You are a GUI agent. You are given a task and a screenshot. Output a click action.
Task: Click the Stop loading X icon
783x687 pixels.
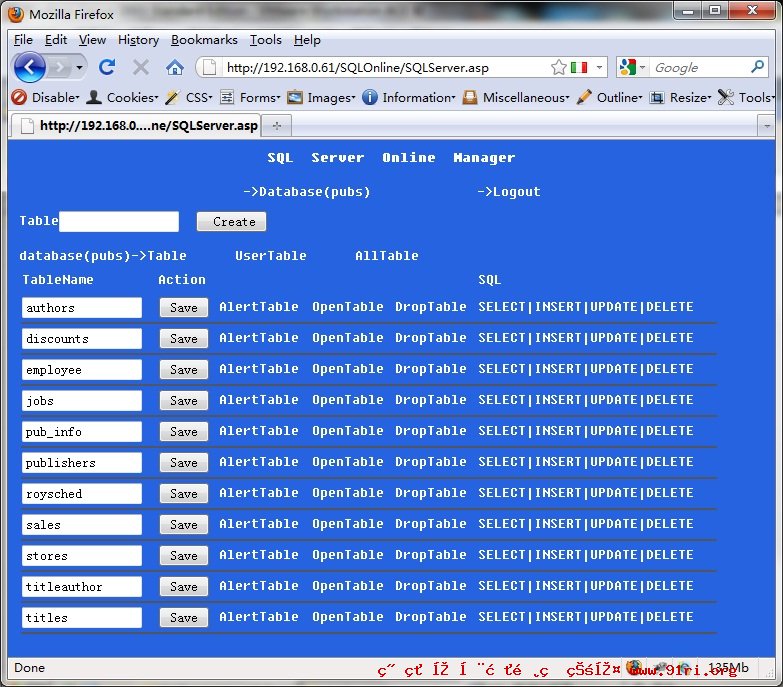point(141,67)
